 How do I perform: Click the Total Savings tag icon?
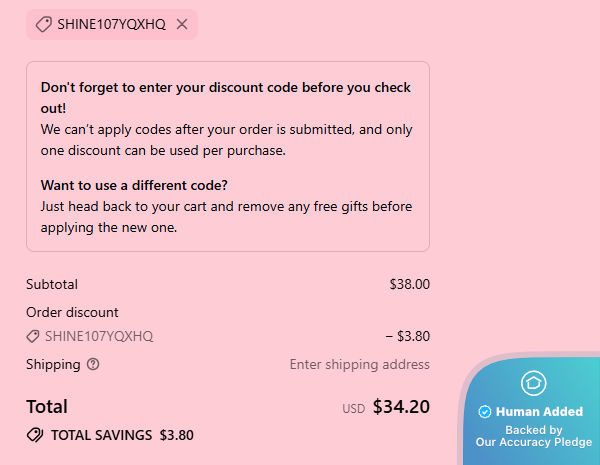point(35,435)
